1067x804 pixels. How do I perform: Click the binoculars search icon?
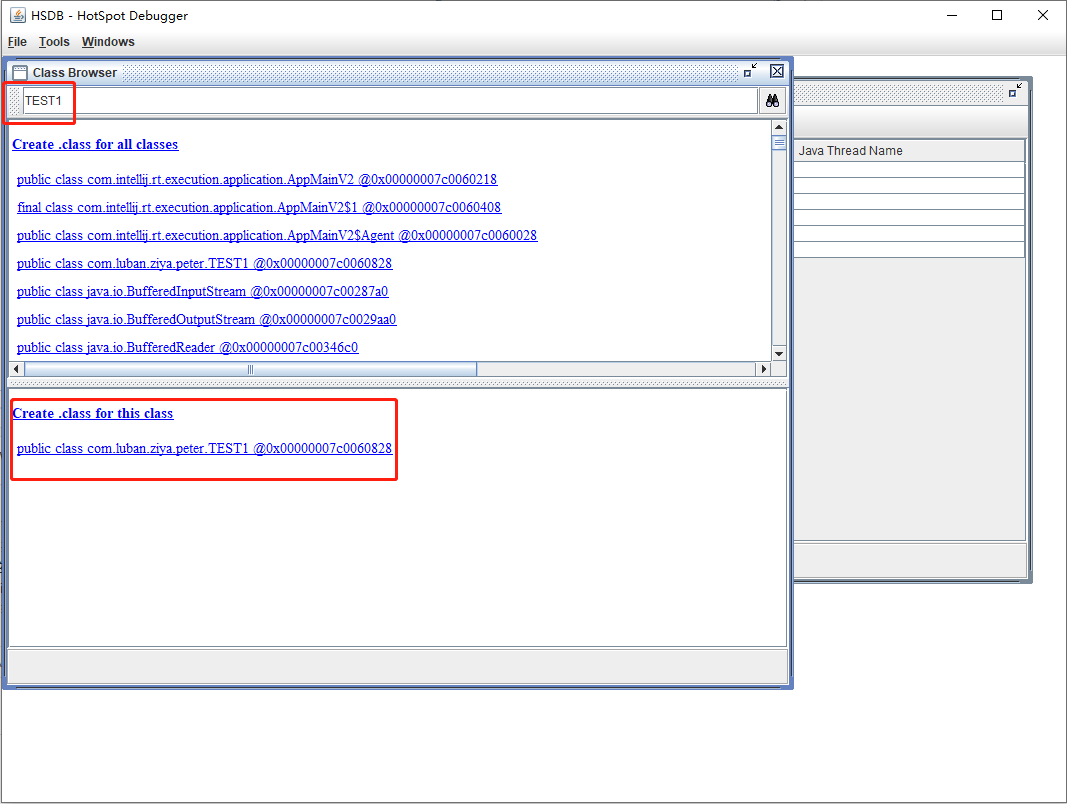coord(772,101)
